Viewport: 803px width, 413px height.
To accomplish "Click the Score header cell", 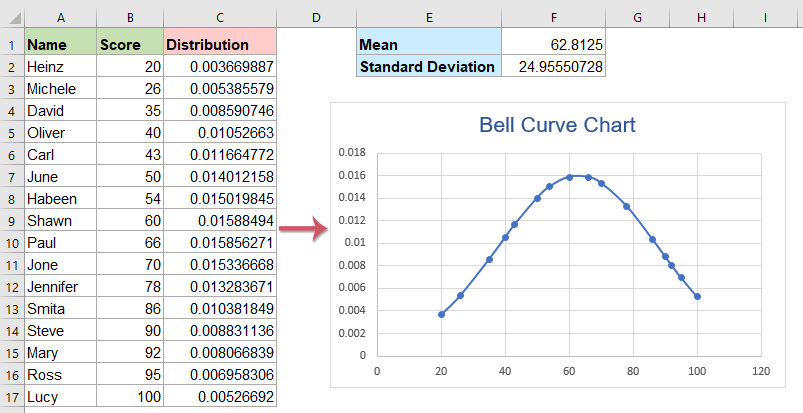I will [128, 45].
